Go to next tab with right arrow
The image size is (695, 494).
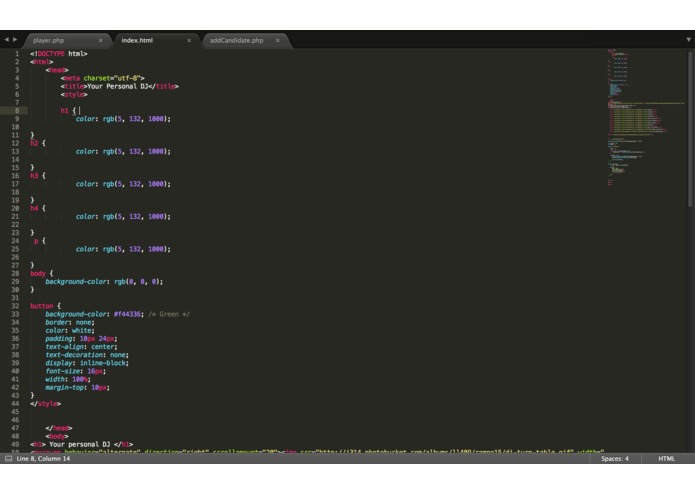[x=15, y=40]
